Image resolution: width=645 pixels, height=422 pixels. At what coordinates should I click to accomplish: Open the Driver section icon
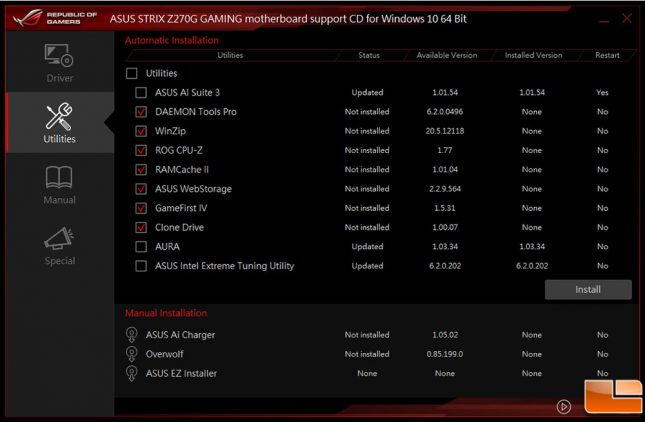pos(59,55)
